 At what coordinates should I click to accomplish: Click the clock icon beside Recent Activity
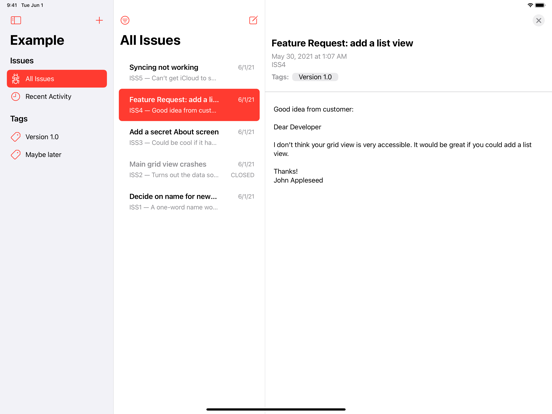tap(15, 96)
